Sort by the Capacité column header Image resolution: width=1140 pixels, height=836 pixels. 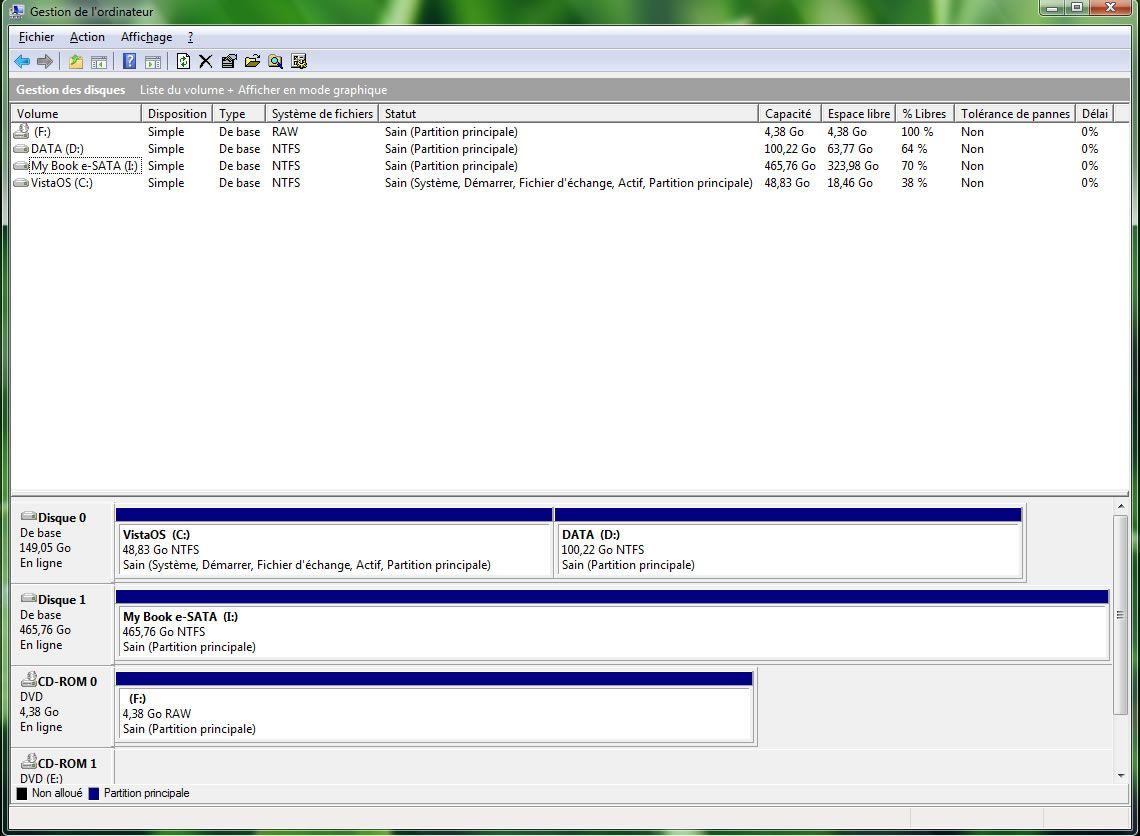point(790,113)
